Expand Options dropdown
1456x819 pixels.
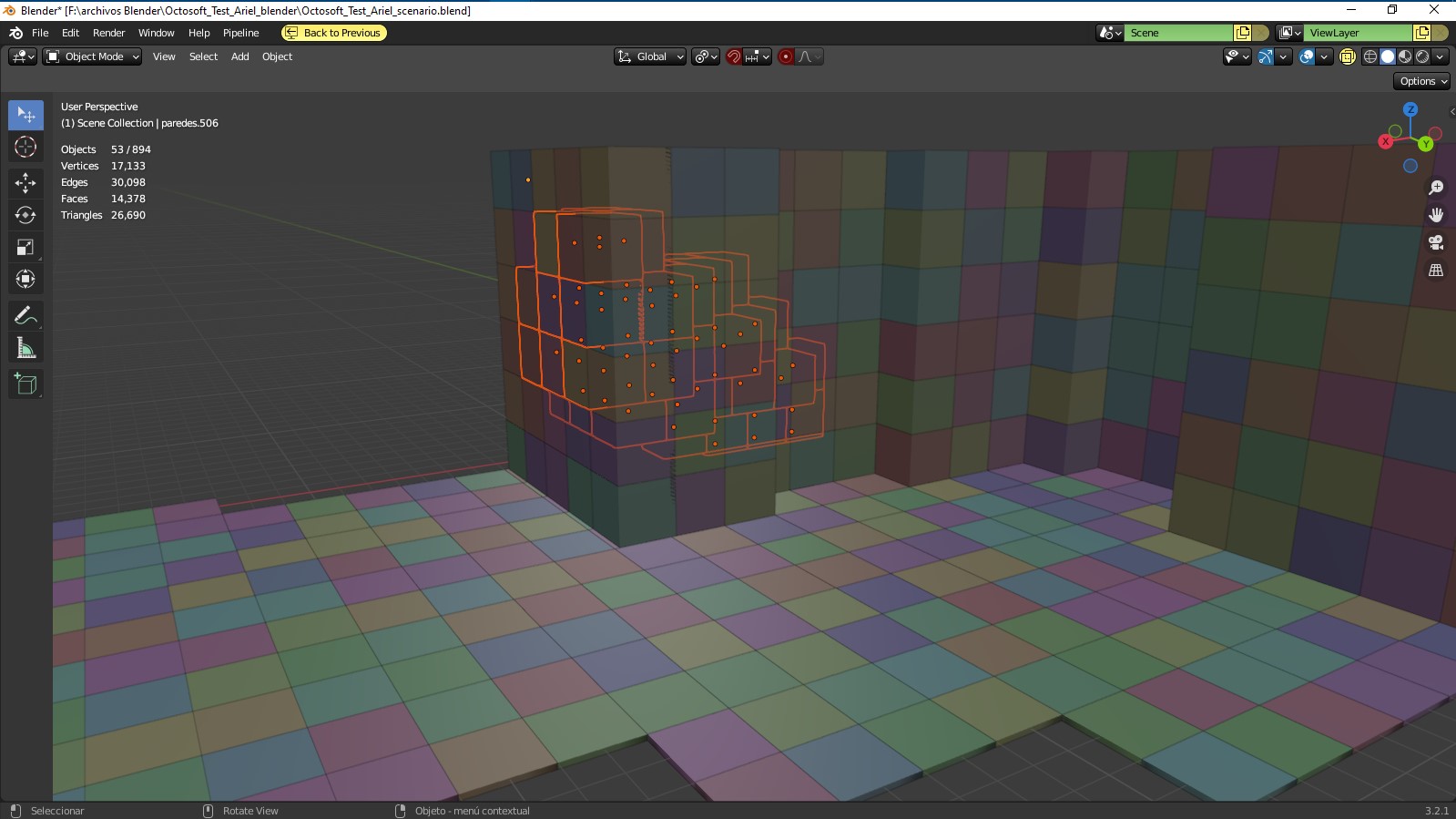pos(1422,81)
